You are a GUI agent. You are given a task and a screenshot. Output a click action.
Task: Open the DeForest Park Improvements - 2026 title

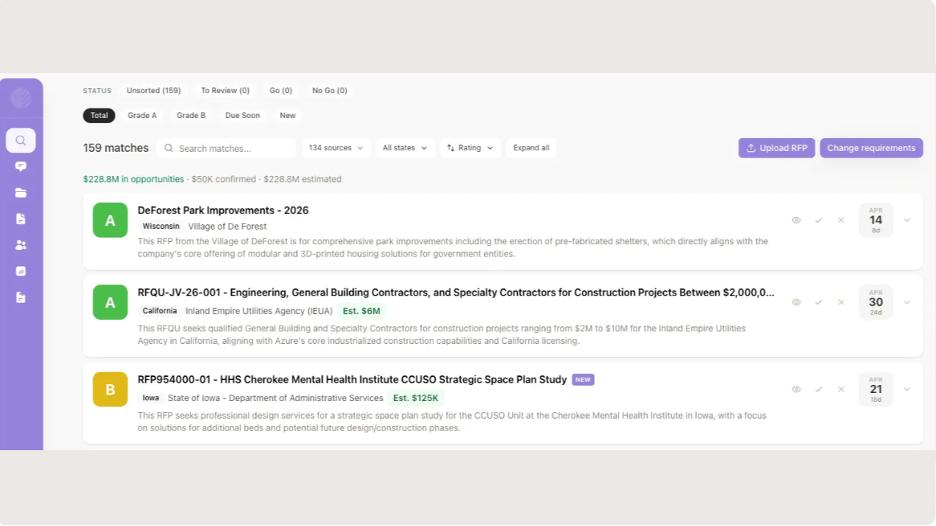coord(223,210)
